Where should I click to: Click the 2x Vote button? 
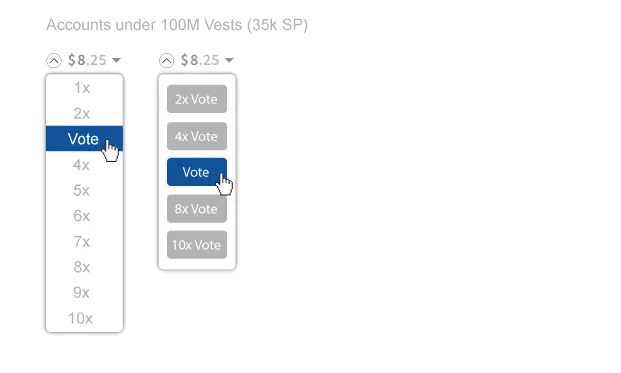pyautogui.click(x=197, y=99)
